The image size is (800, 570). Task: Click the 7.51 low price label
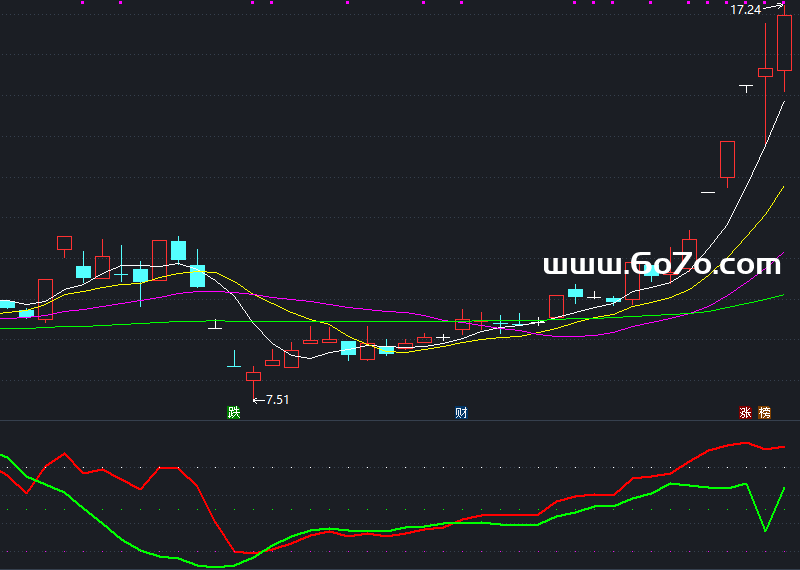click(276, 400)
